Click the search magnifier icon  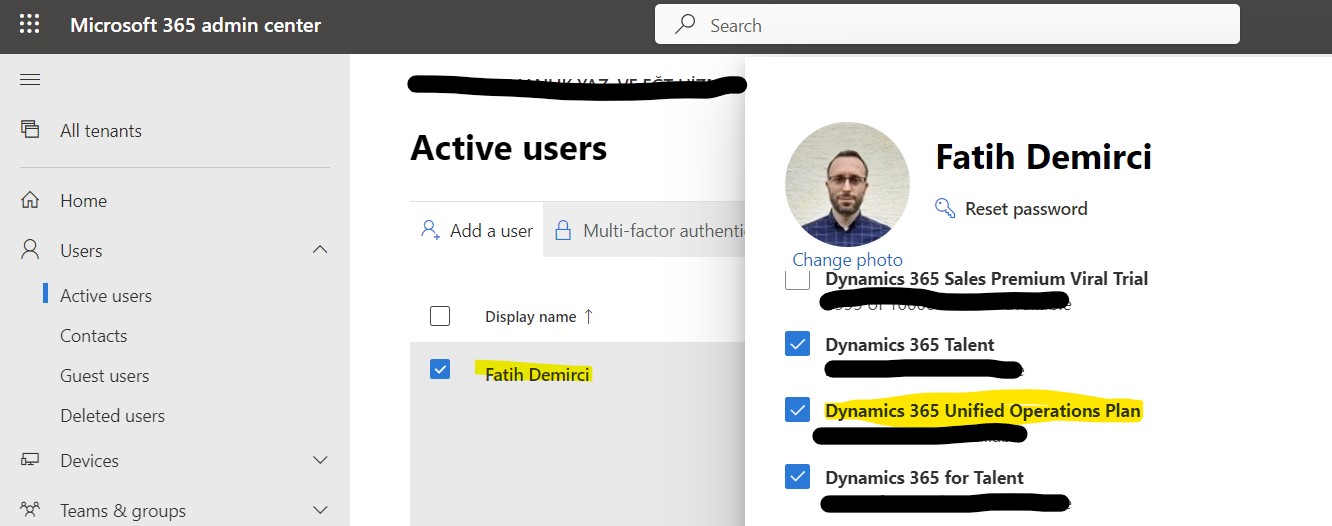coord(685,25)
